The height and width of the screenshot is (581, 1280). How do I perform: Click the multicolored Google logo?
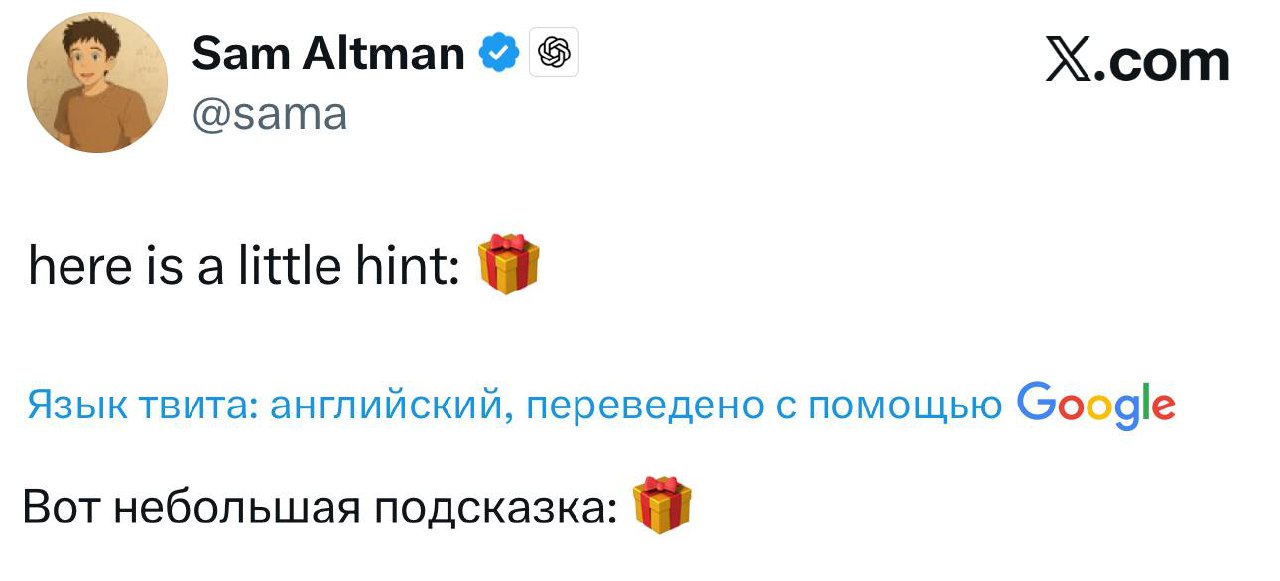[x=1095, y=403]
